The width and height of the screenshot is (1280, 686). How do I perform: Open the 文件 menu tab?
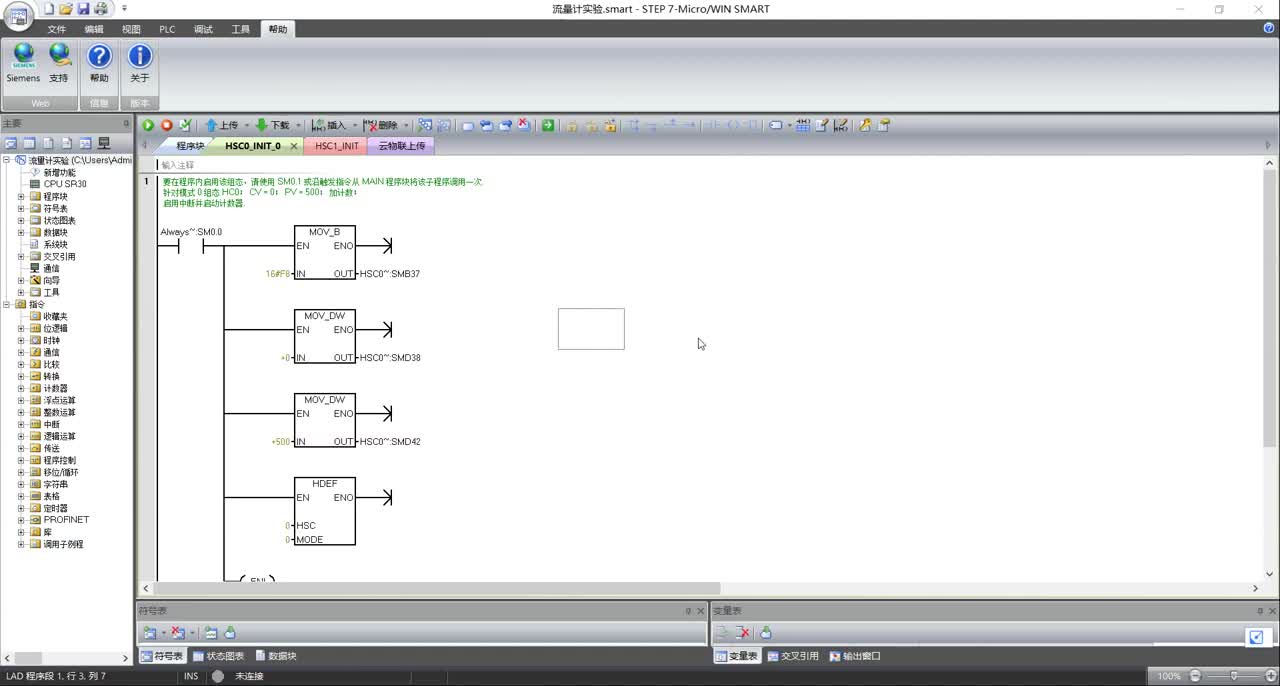[x=57, y=29]
